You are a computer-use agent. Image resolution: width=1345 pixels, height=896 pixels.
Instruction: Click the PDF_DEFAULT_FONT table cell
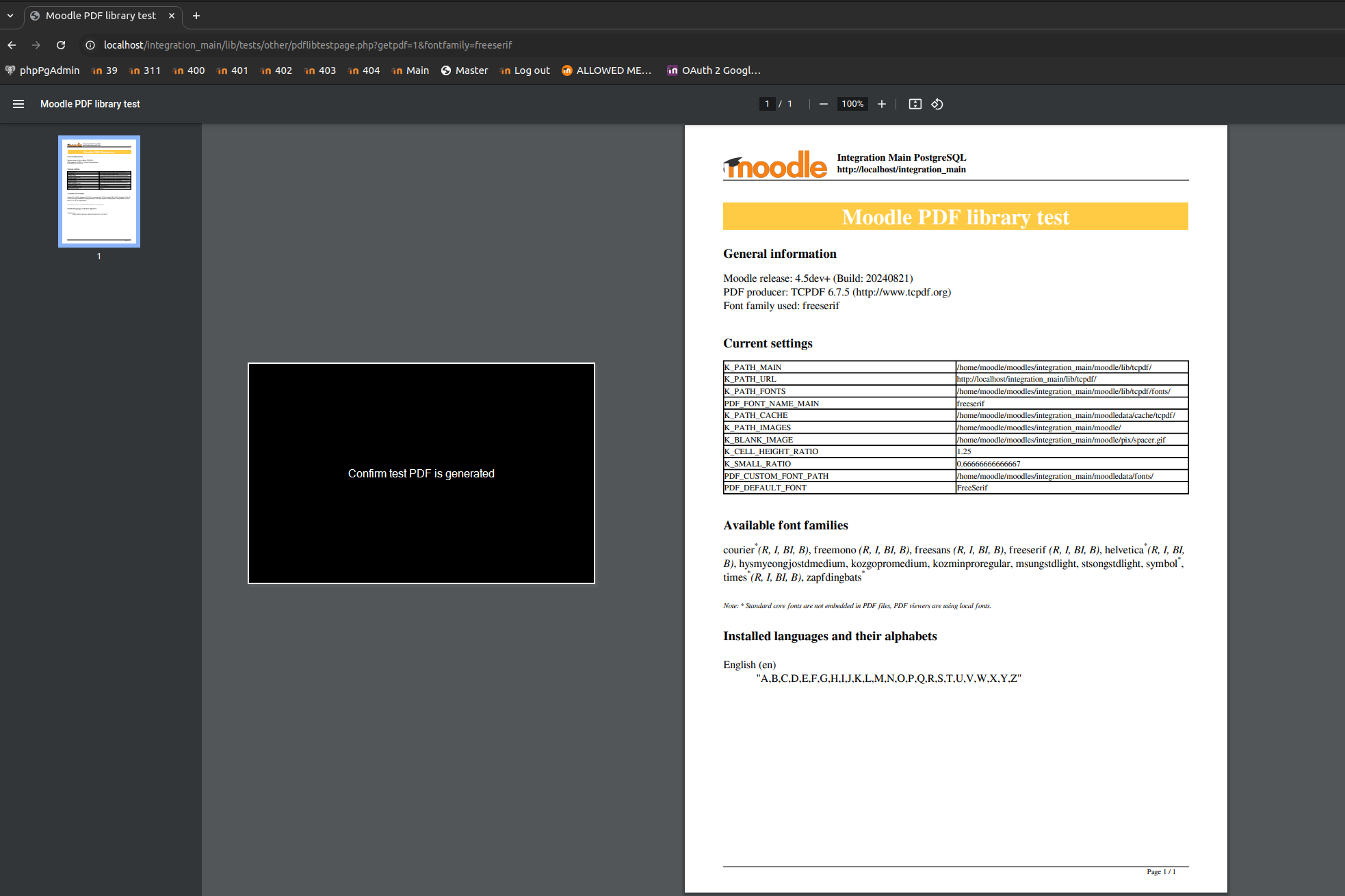coord(839,488)
